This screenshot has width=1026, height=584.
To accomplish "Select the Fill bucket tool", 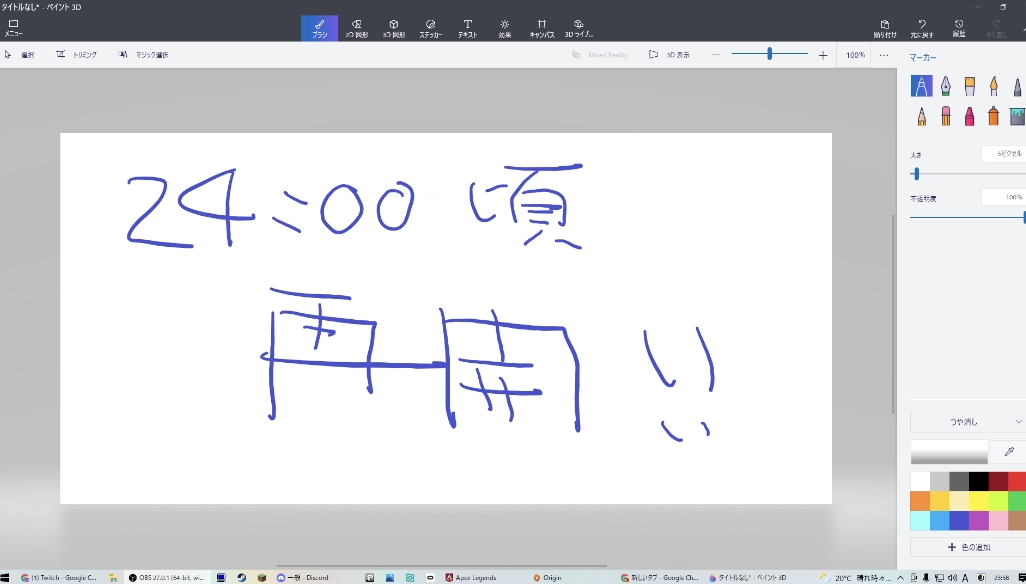I will point(1017,116).
